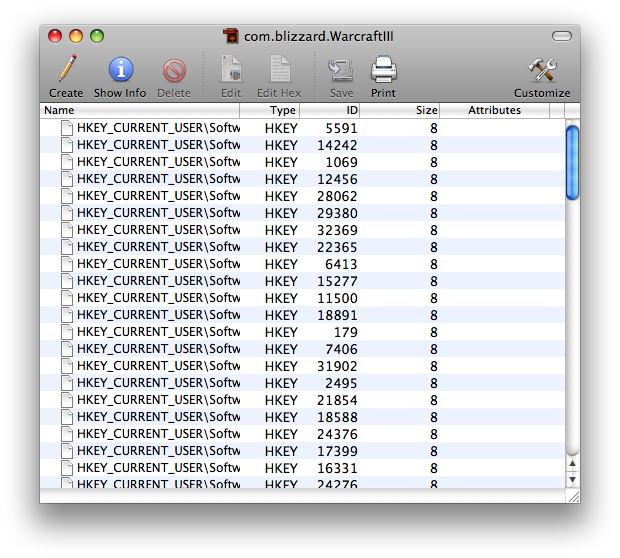The height and width of the screenshot is (558, 620).
Task: Click the vertical scrollbar thumb
Action: 572,163
